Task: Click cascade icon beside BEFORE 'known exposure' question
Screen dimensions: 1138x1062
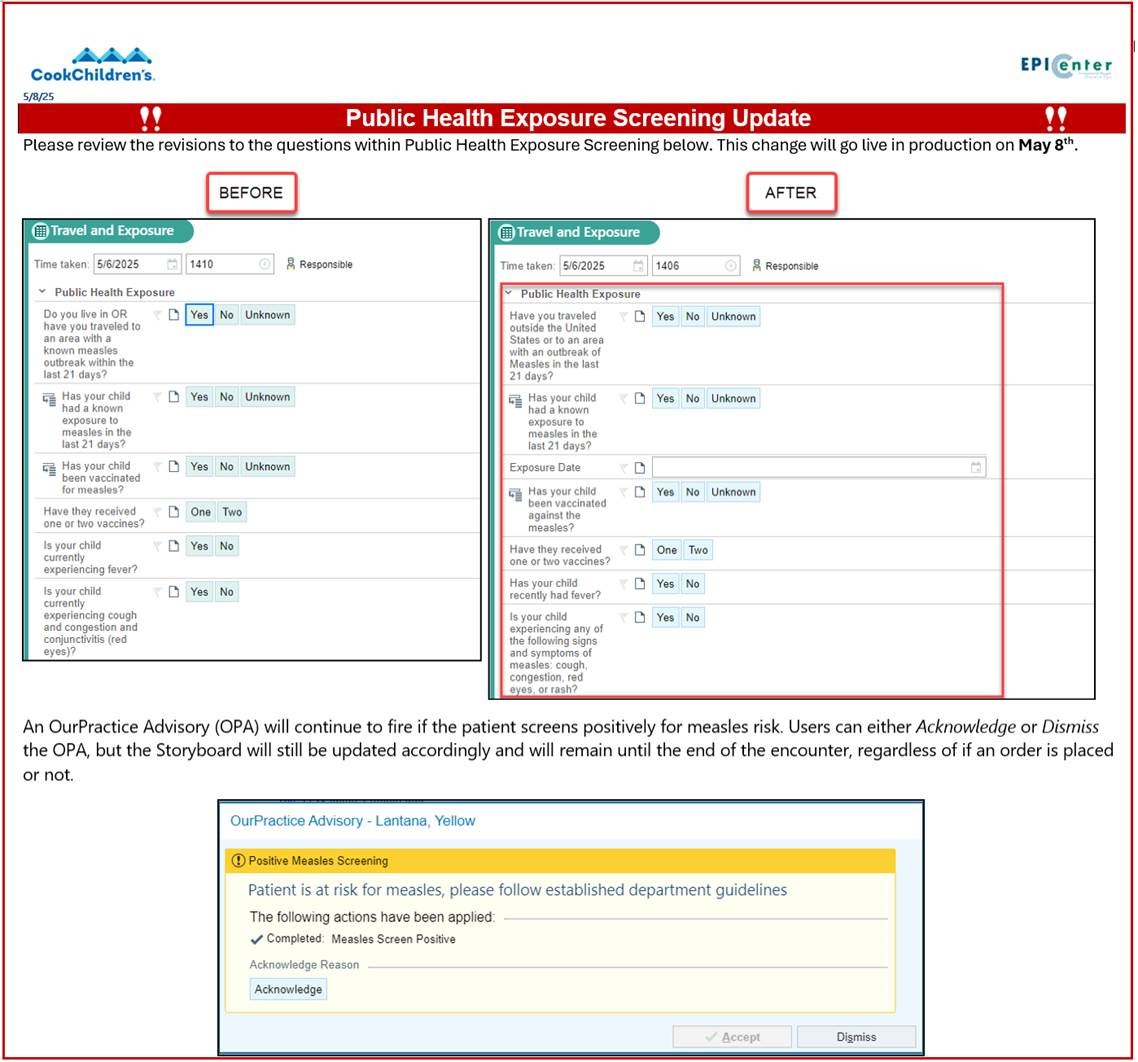Action: coord(49,399)
